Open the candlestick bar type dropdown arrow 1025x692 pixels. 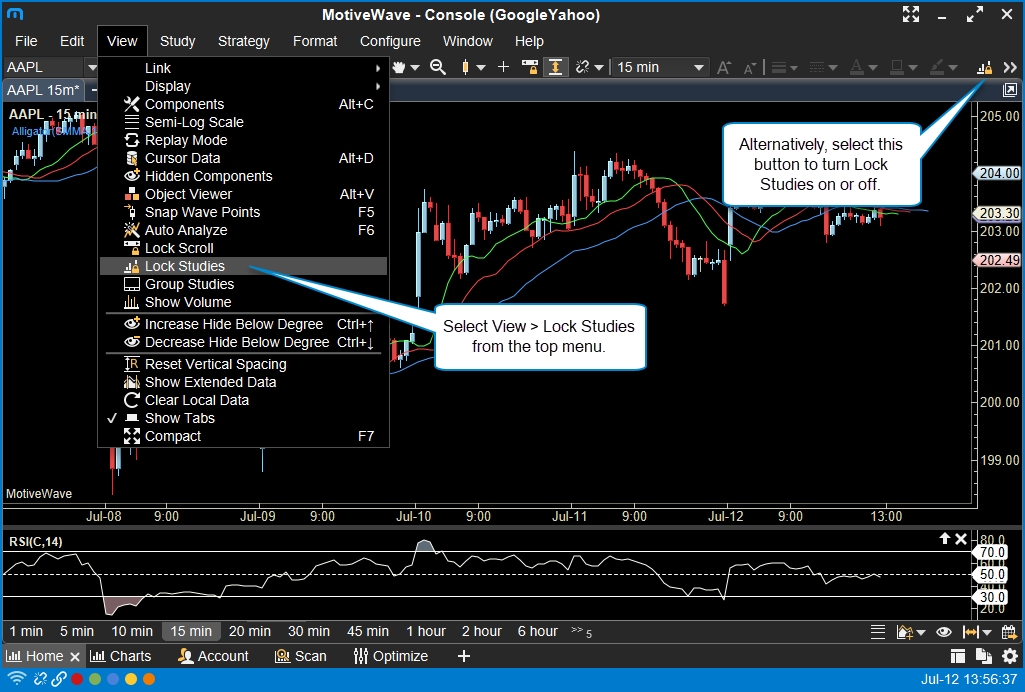pos(480,67)
